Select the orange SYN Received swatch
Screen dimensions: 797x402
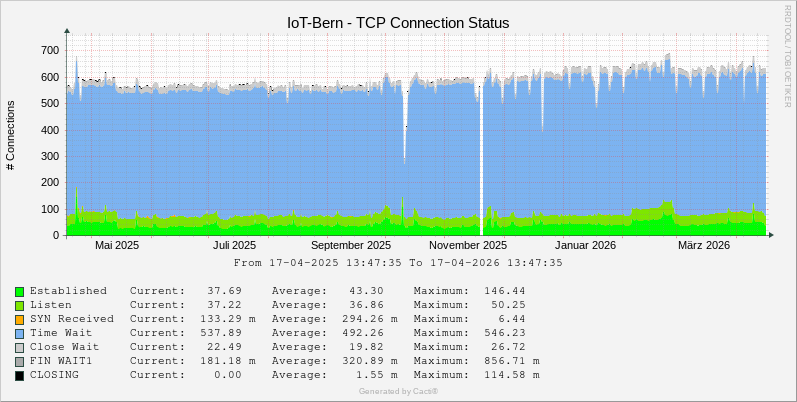(19, 319)
